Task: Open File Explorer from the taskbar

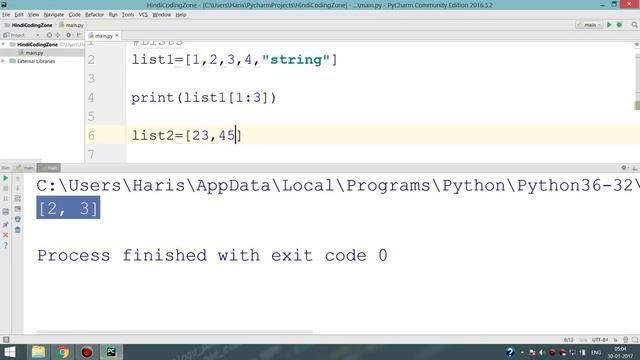Action: pos(38,352)
